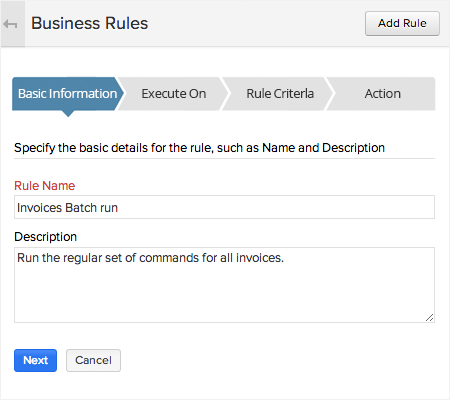Click the chevron divider between Execute On and Rule Criteria

225,94
